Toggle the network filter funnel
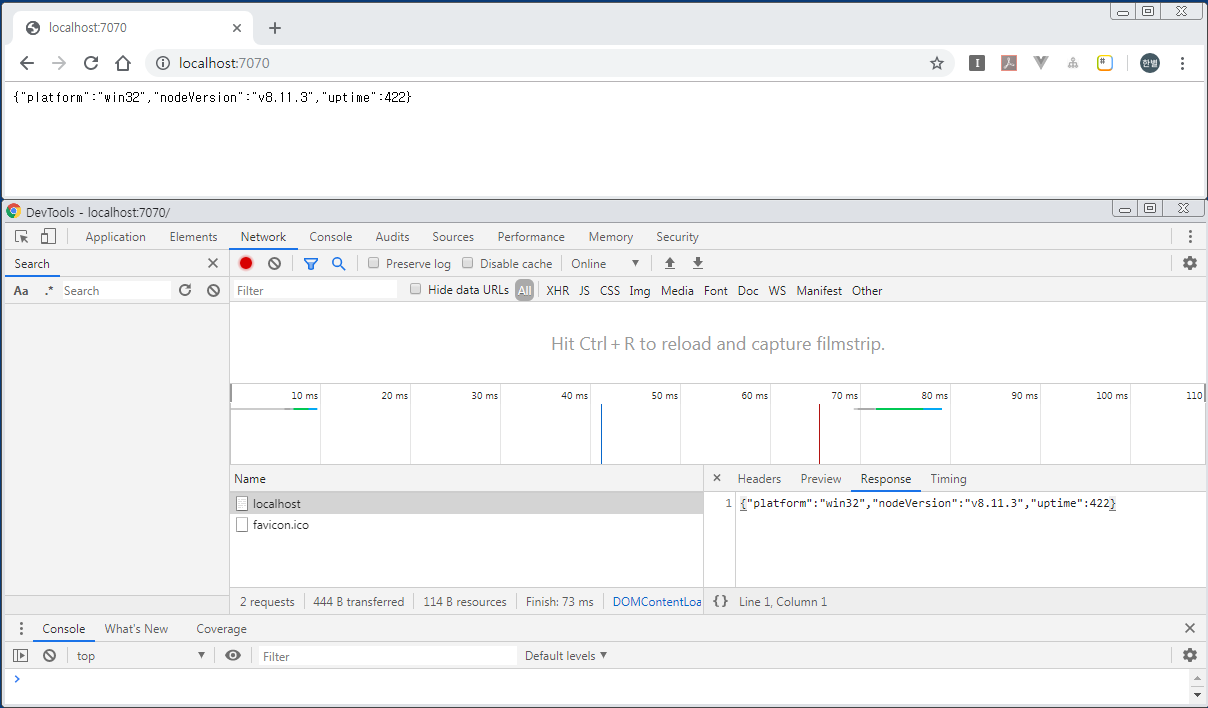1208x708 pixels. pos(311,264)
